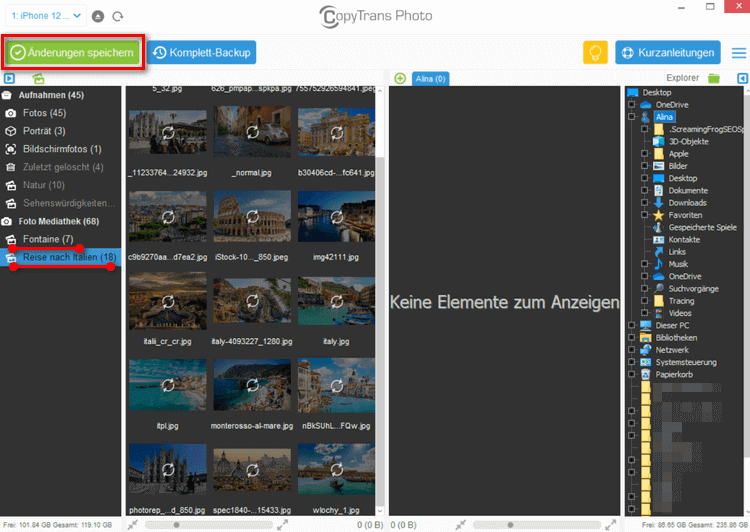The image size is (750, 532).
Task: Select the Netzwerk item
Action: tap(672, 350)
